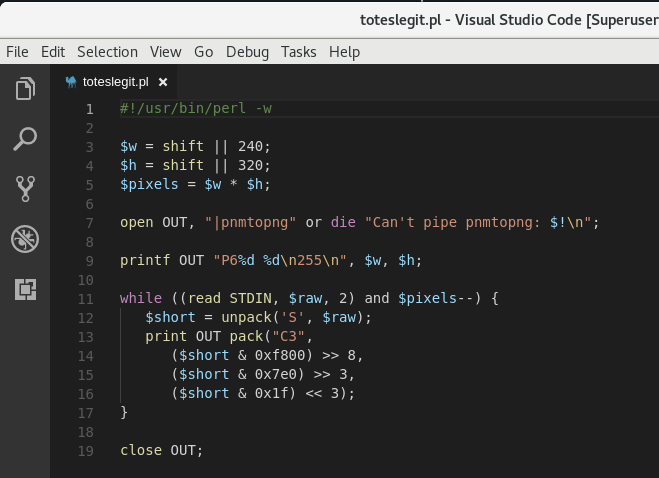
Task: Open the Explorer view in activity bar
Action: coord(25,89)
